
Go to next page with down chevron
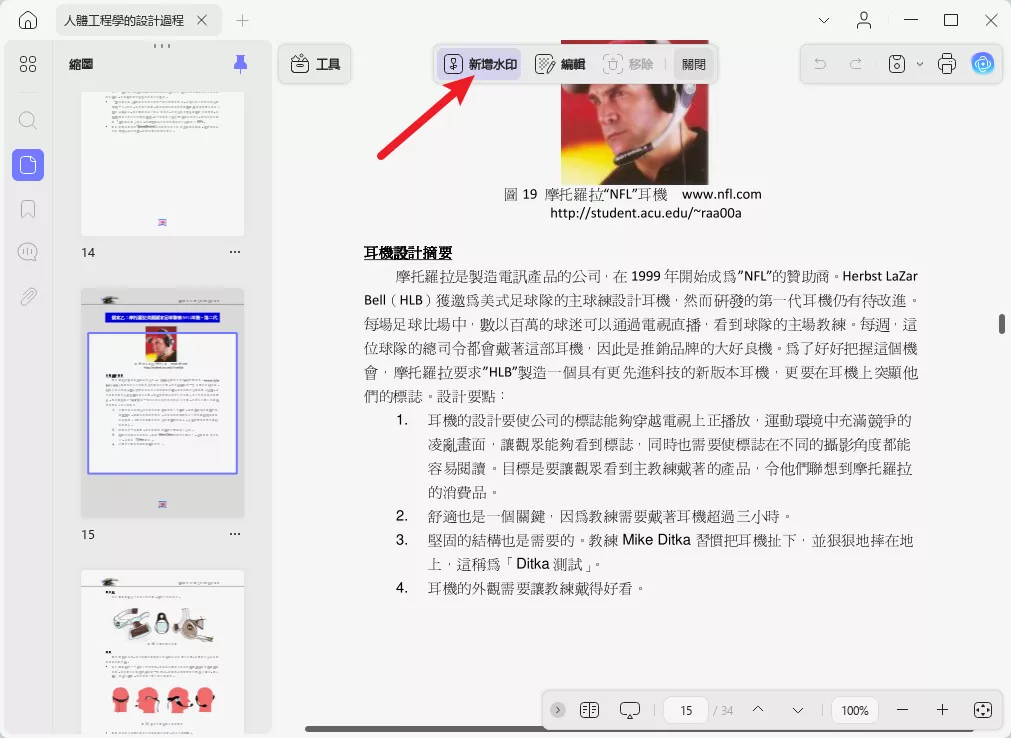(798, 710)
